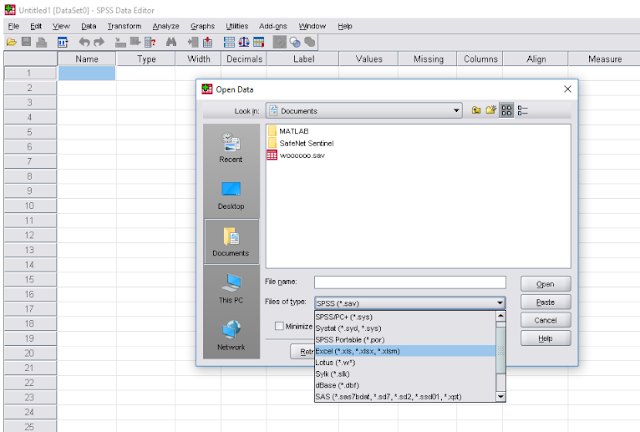Select the woooooo.sav file

pos(296,155)
